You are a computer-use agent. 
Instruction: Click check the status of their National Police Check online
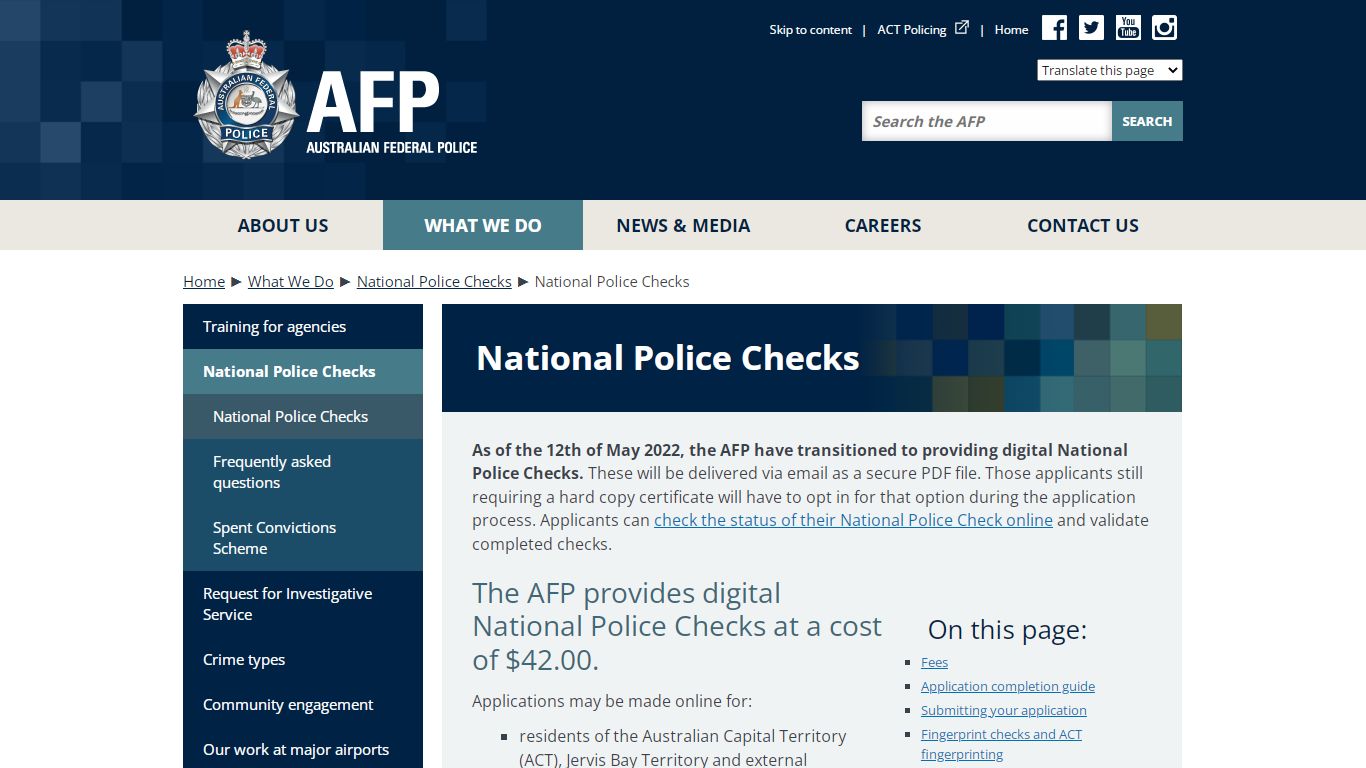pos(853,520)
